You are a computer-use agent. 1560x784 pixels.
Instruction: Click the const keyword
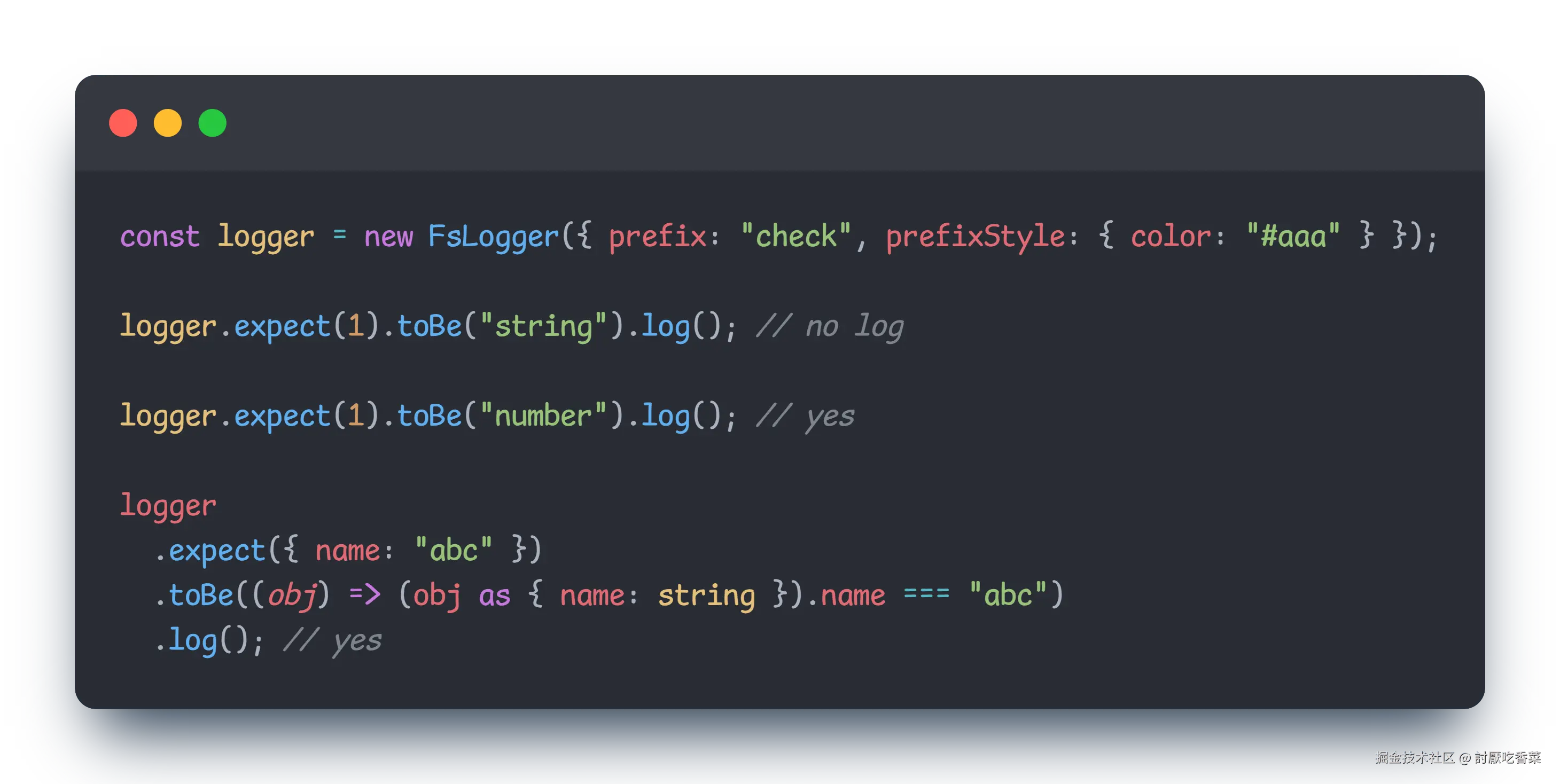(160, 236)
